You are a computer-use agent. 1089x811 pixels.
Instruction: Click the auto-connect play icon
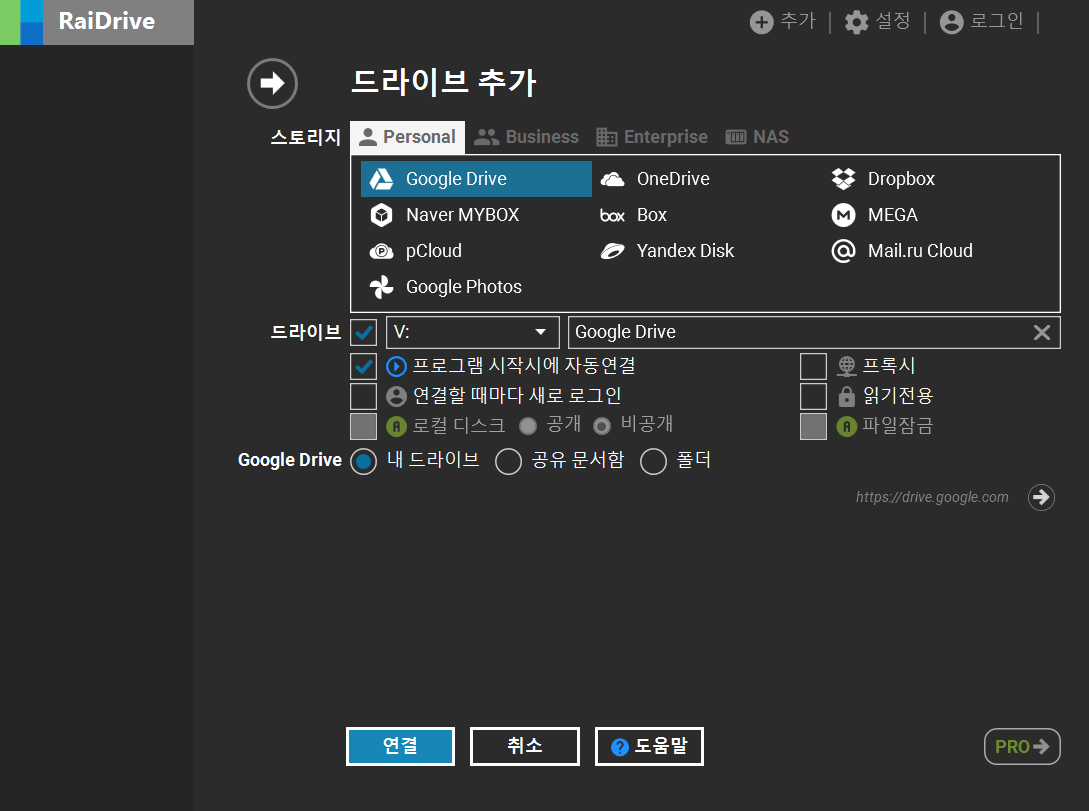tap(396, 366)
